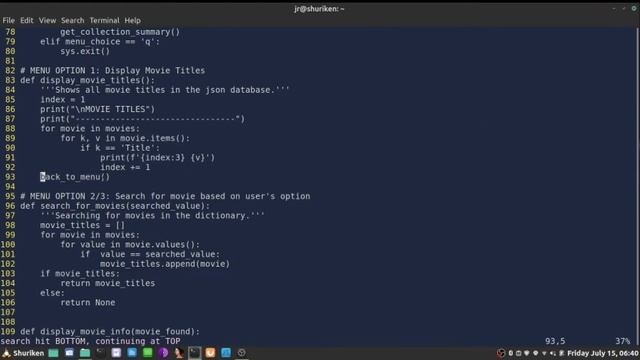This screenshot has width=640, height=360.
Task: Open the Edit menu
Action: (27, 20)
